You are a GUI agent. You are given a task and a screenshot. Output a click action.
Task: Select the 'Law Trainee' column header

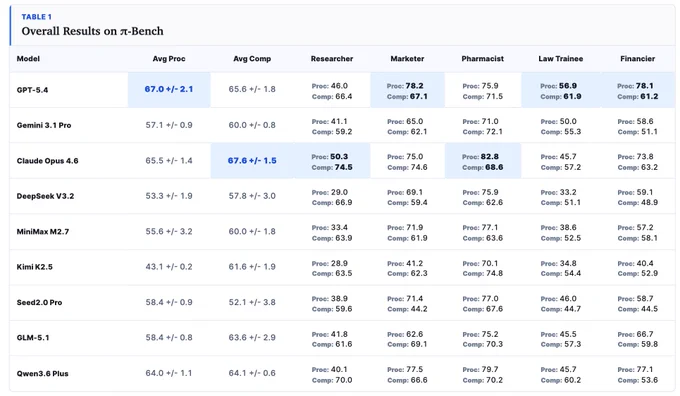561,59
